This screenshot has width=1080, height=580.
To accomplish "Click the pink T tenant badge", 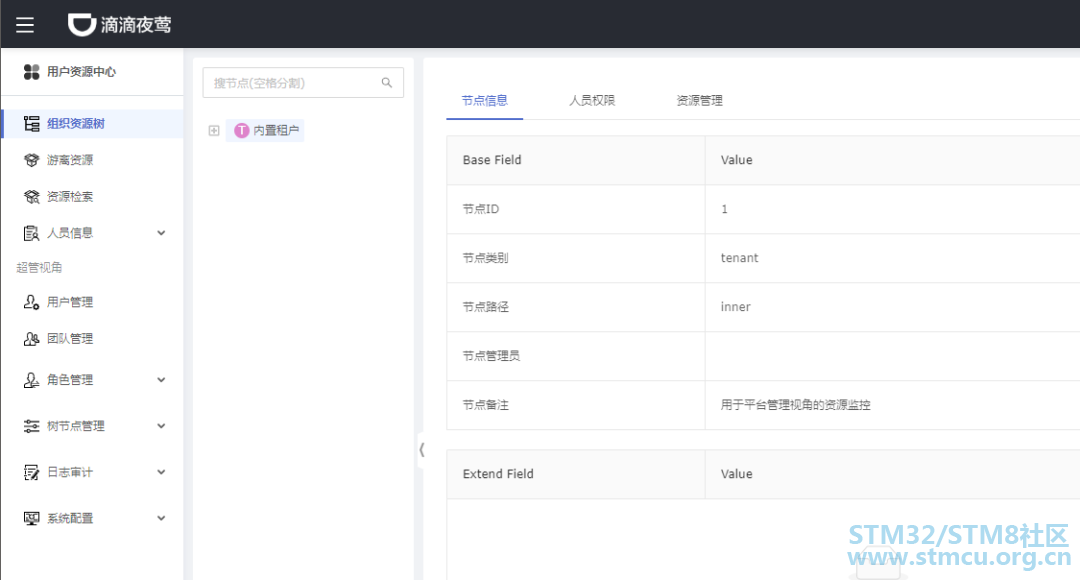I will click(241, 130).
